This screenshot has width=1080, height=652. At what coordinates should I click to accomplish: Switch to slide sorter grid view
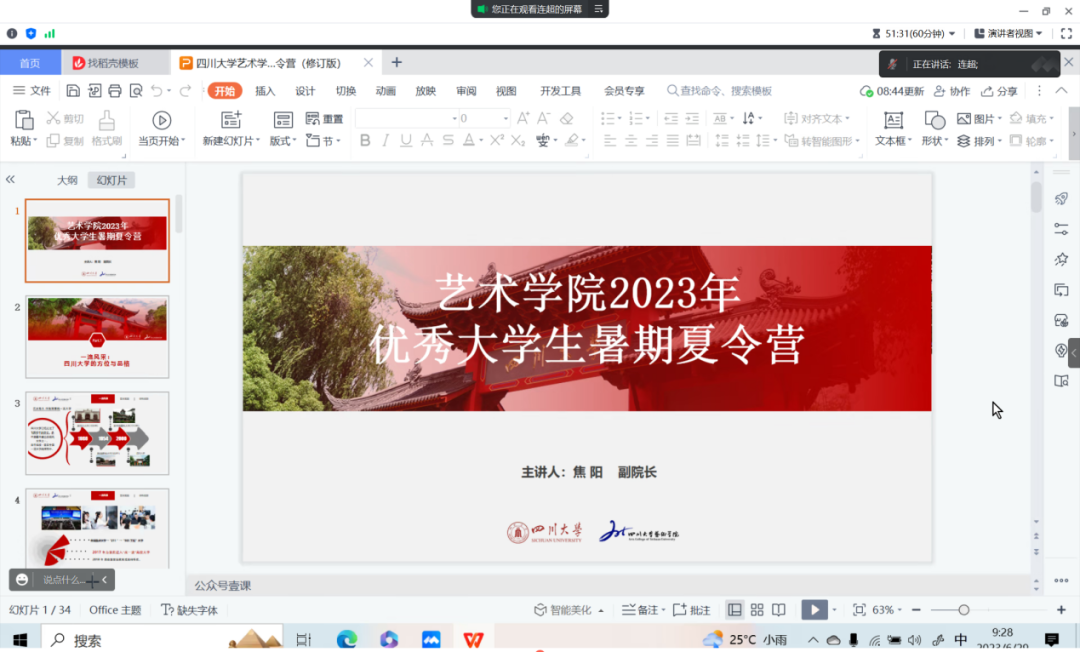point(757,610)
